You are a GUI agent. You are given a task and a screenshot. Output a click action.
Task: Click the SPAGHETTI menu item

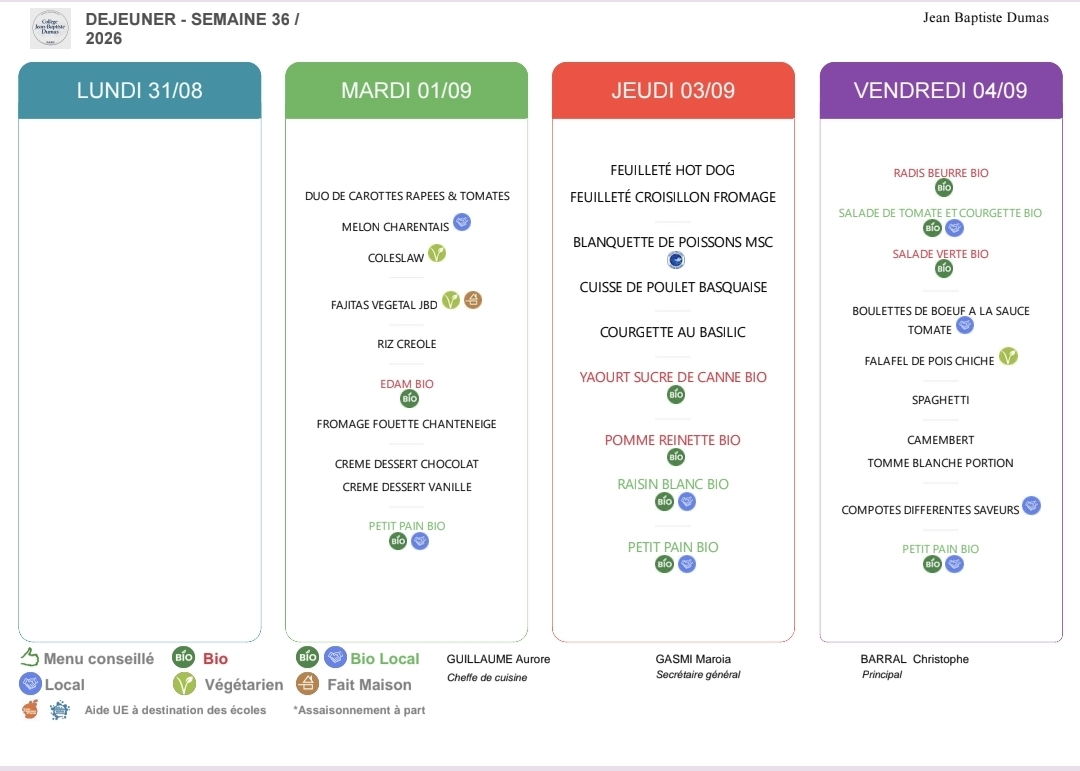pyautogui.click(x=941, y=400)
